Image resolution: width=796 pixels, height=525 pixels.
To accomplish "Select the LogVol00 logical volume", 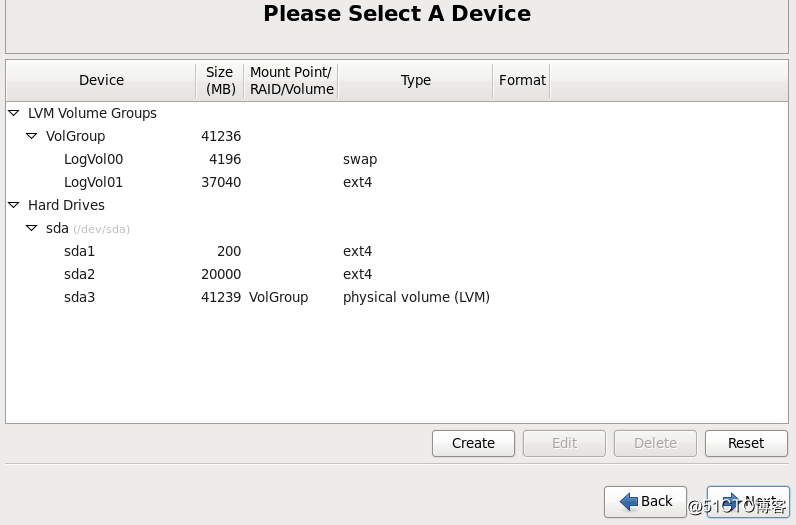I will [397, 159].
